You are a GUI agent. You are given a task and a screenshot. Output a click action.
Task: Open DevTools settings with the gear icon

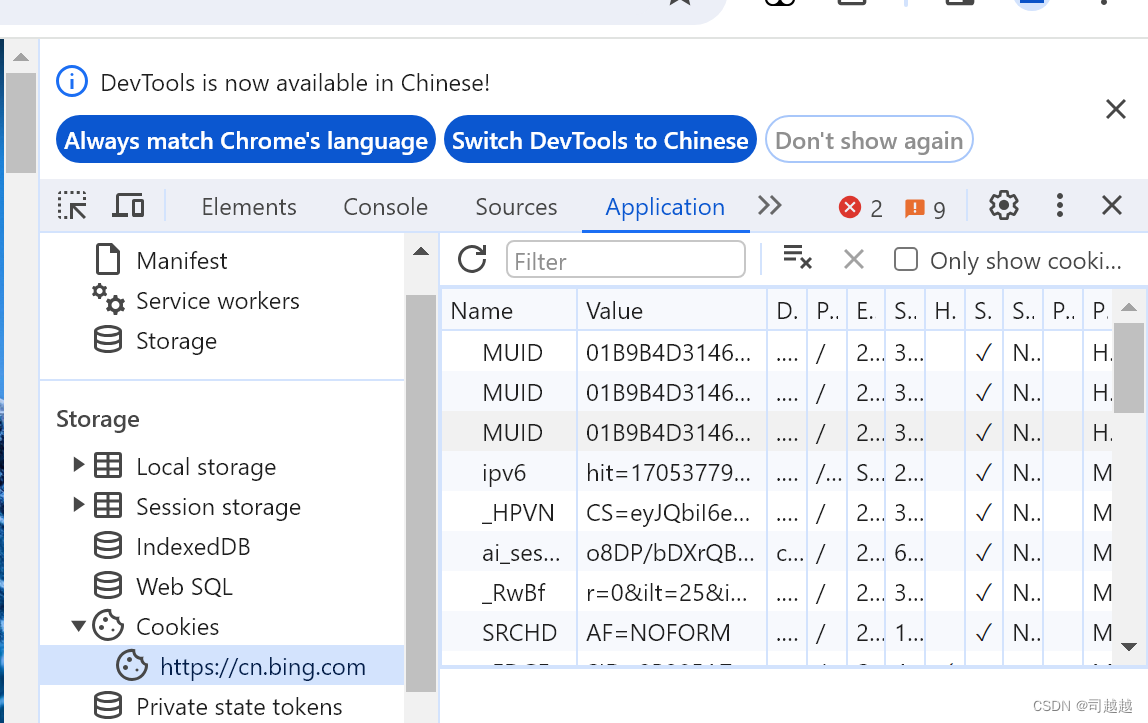pos(1003,205)
